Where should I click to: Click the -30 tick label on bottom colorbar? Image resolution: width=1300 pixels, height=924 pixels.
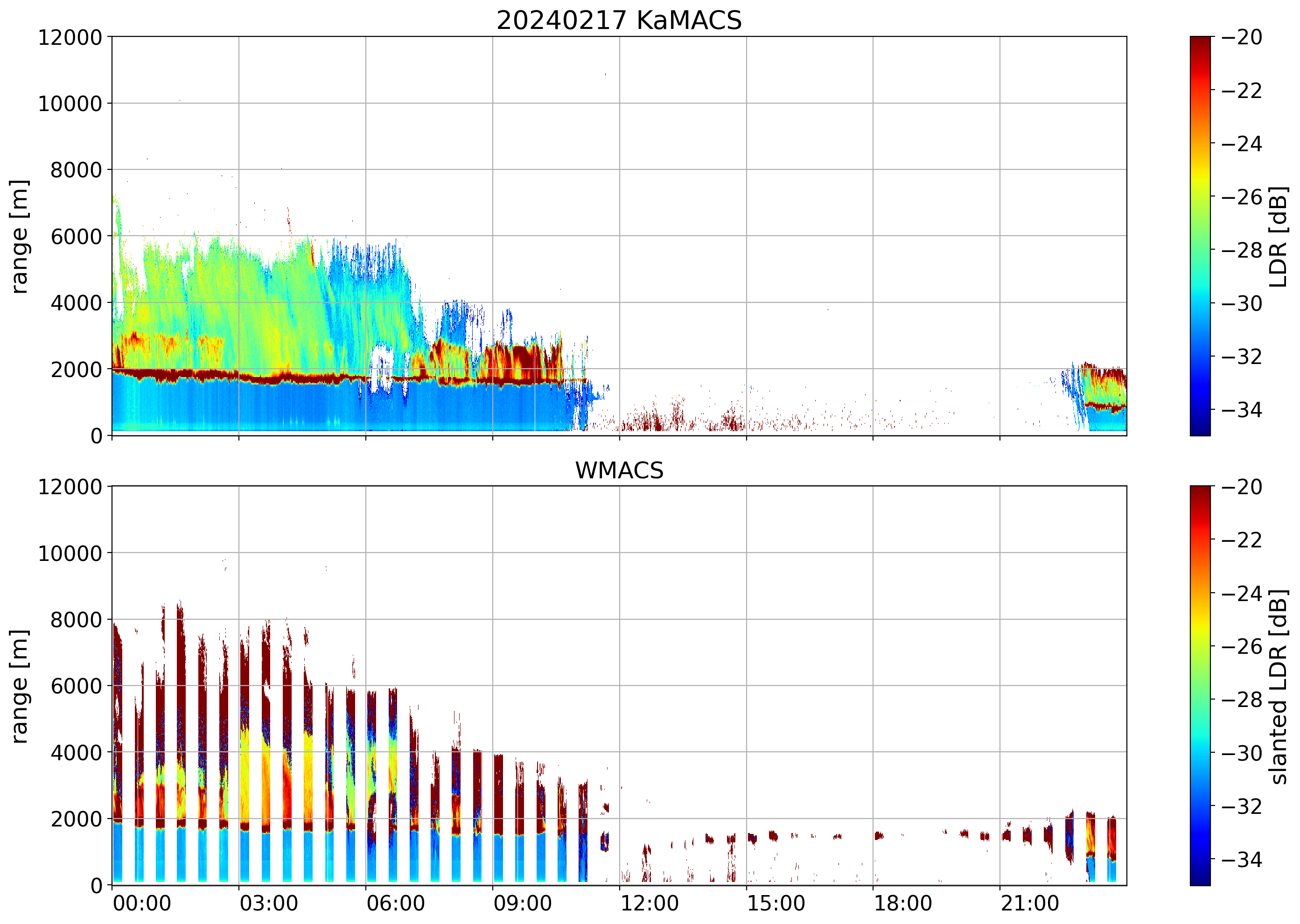(1241, 753)
